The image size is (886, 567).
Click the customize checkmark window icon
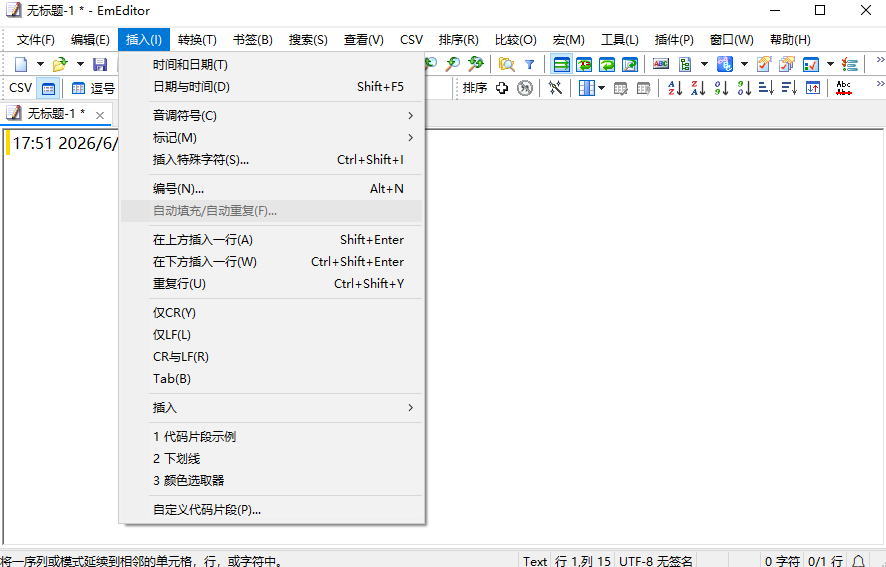tap(810, 64)
